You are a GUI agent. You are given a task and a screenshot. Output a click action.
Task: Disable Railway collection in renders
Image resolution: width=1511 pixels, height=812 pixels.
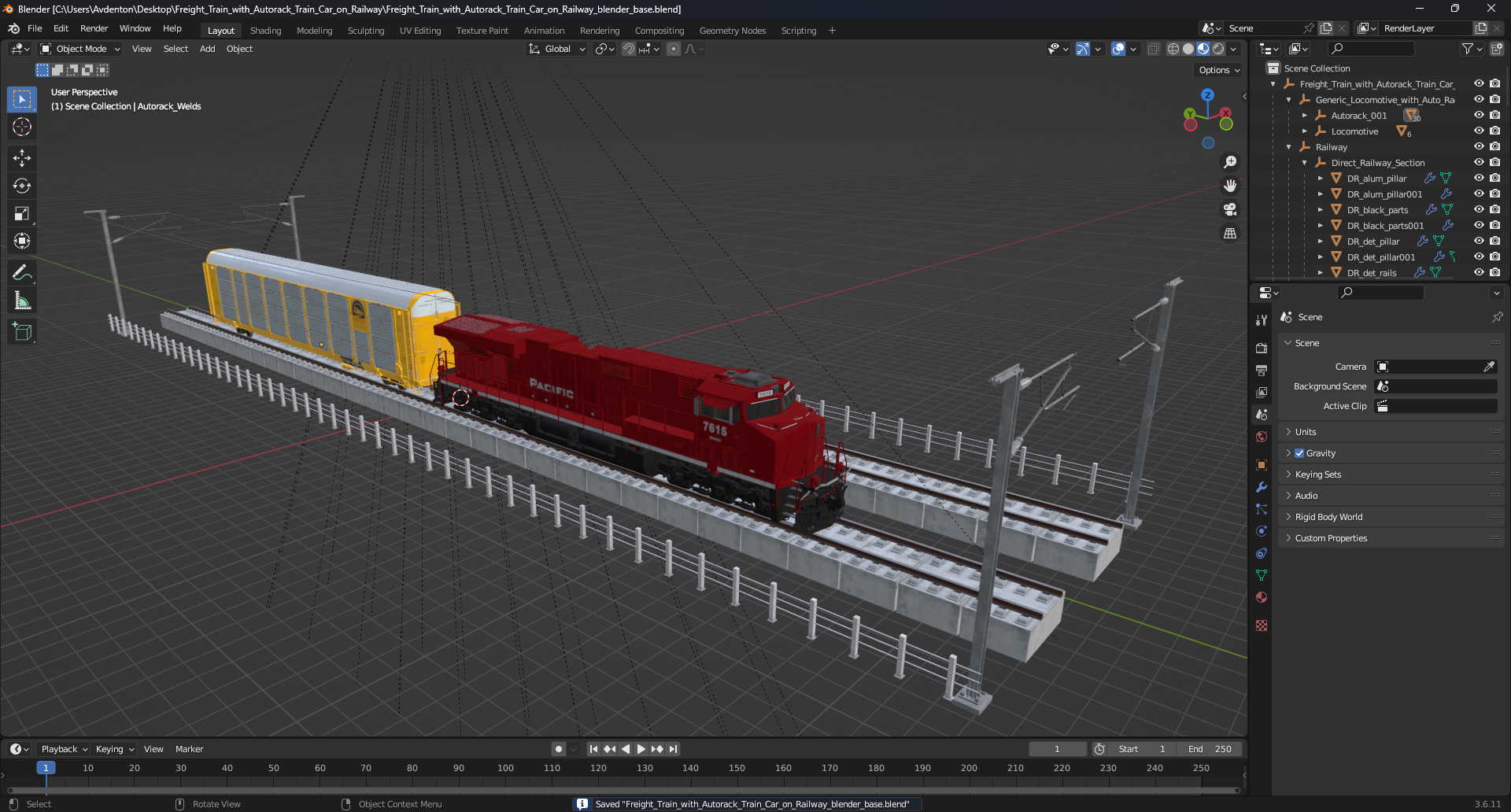1494,147
